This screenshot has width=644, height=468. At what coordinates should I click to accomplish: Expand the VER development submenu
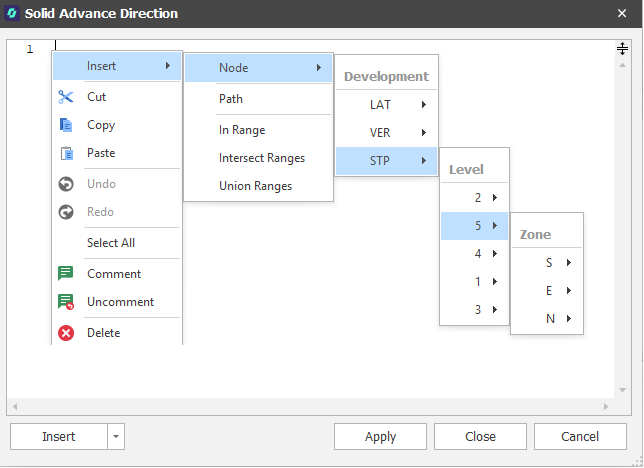pos(386,132)
